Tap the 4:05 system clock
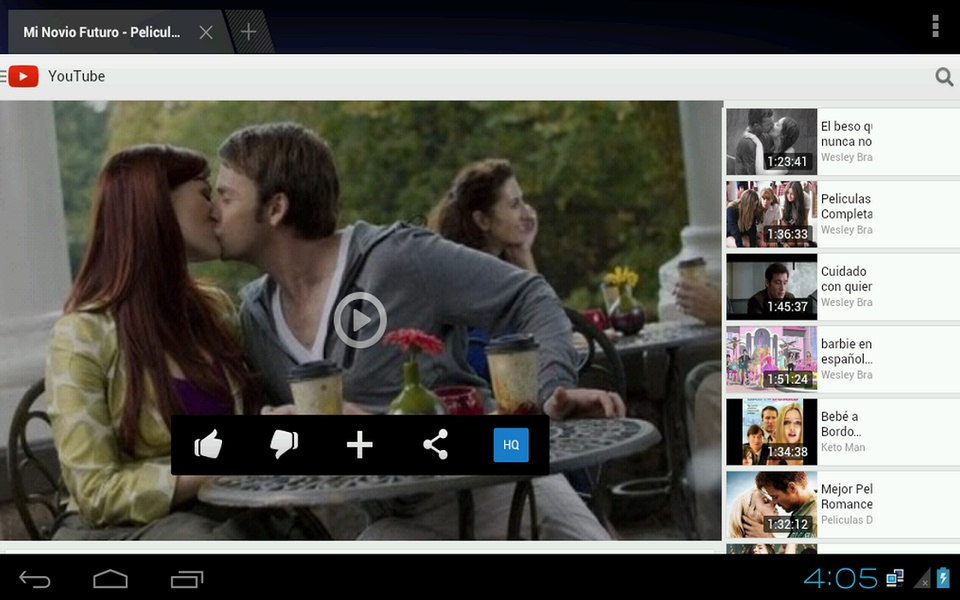Screen dimensions: 960x600 (x=840, y=578)
